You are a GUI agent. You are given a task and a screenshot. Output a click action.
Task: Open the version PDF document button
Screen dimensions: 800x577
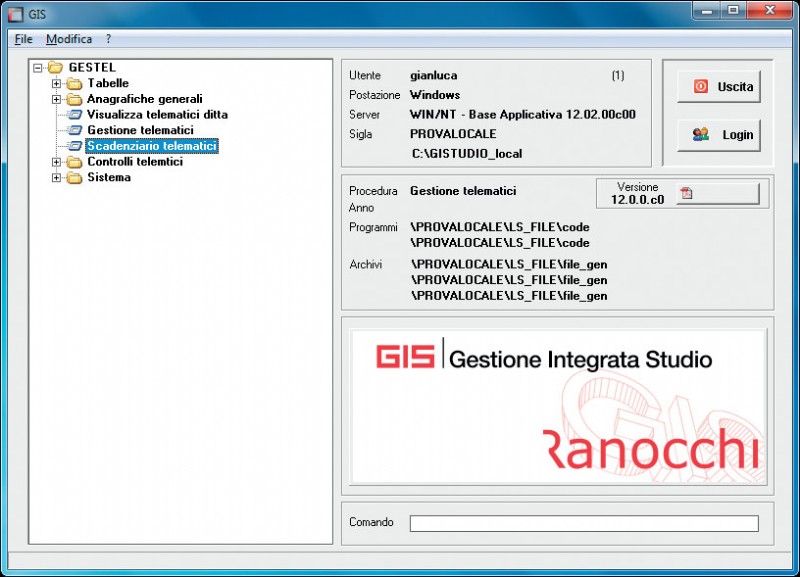[x=718, y=194]
